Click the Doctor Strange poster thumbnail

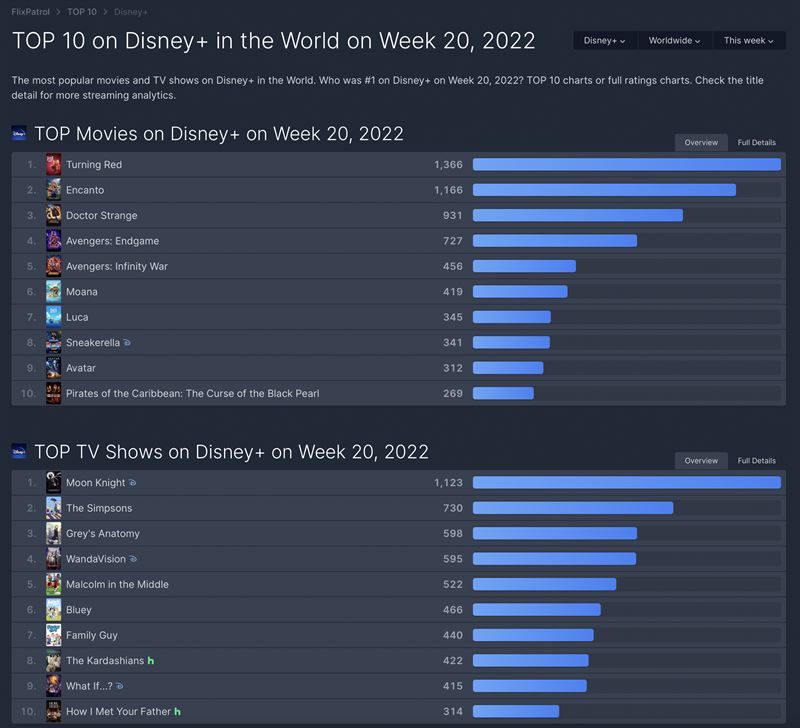(x=54, y=215)
